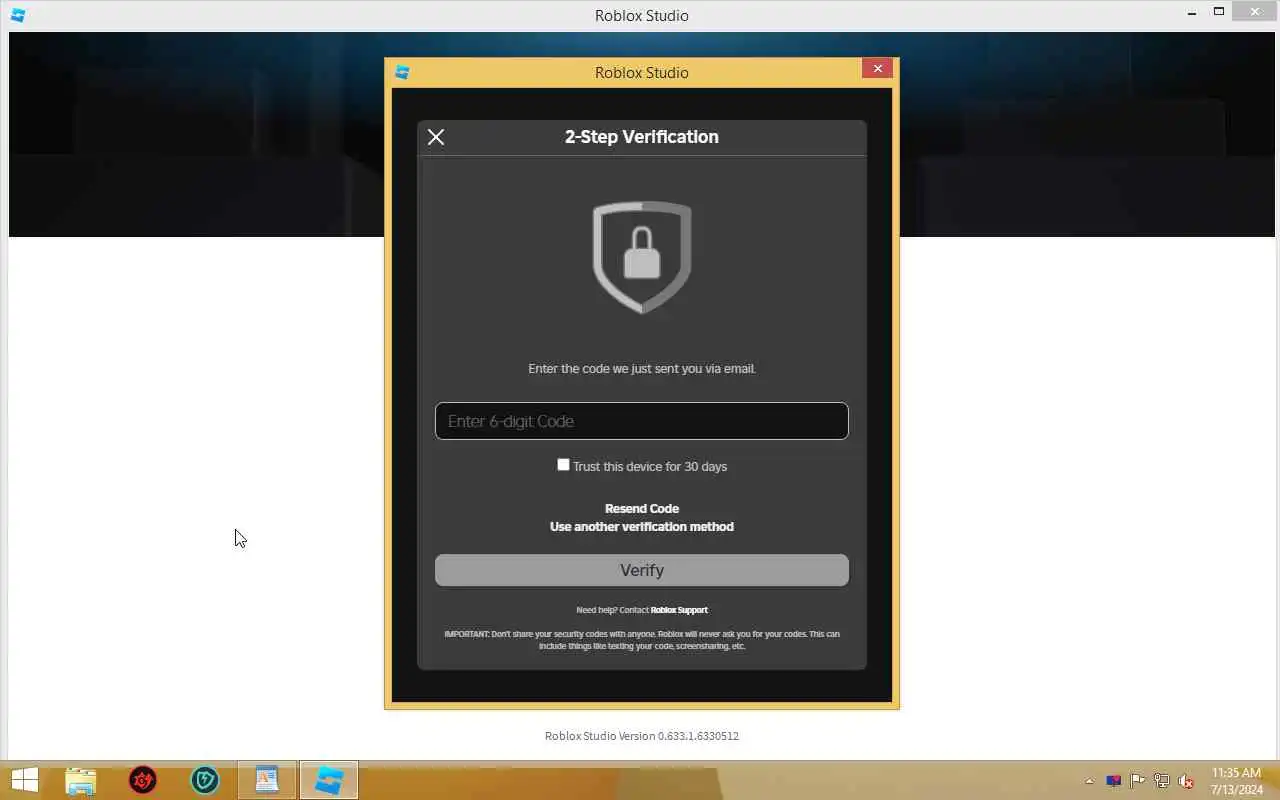Click the shield lock icon
The height and width of the screenshot is (800, 1280).
[642, 257]
